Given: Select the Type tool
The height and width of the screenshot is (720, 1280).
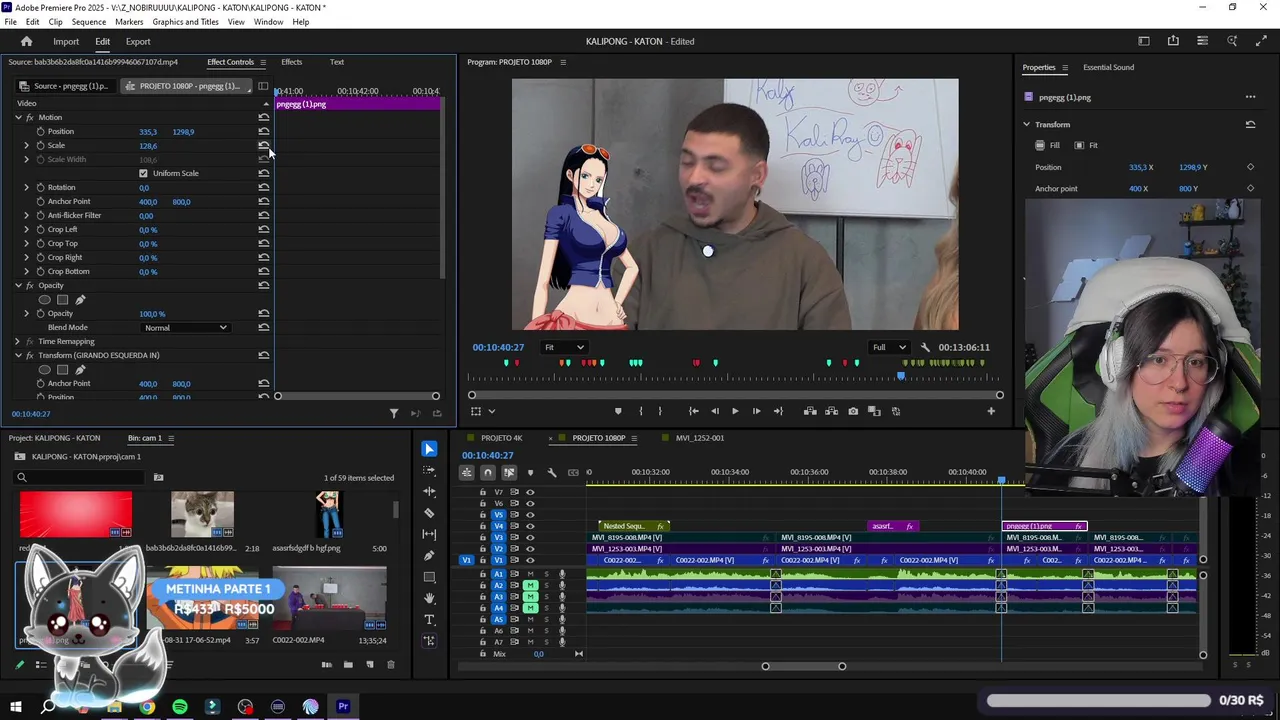Looking at the screenshot, I should [429, 619].
